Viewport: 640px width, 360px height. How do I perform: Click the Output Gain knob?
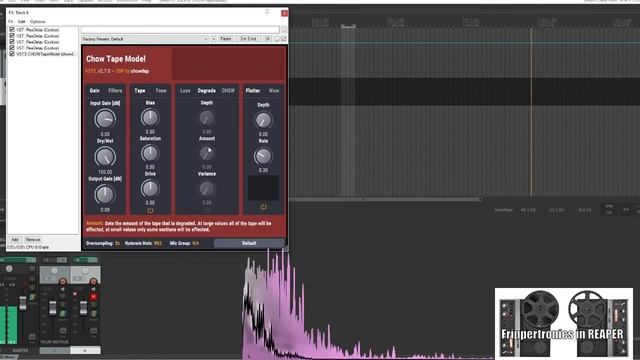click(105, 195)
